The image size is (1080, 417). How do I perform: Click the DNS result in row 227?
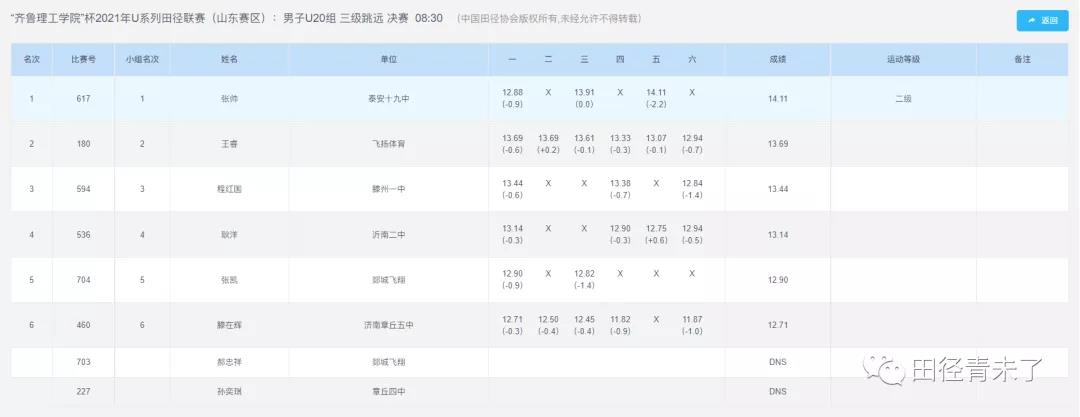(x=778, y=391)
